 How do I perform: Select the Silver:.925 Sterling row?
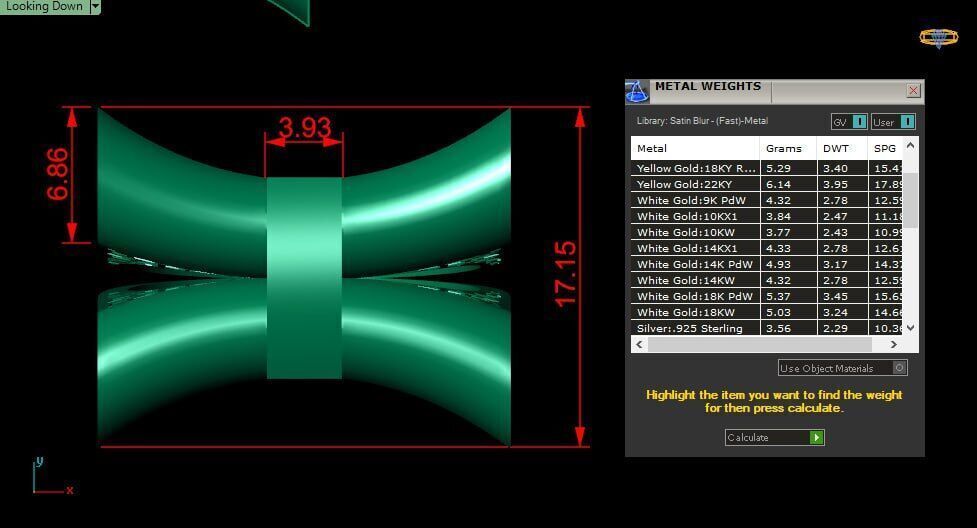[766, 329]
